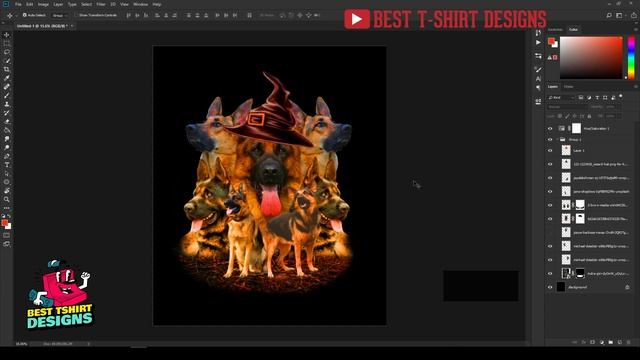Toggle layer filtering on/off switch
The image size is (640, 360).
click(x=621, y=97)
